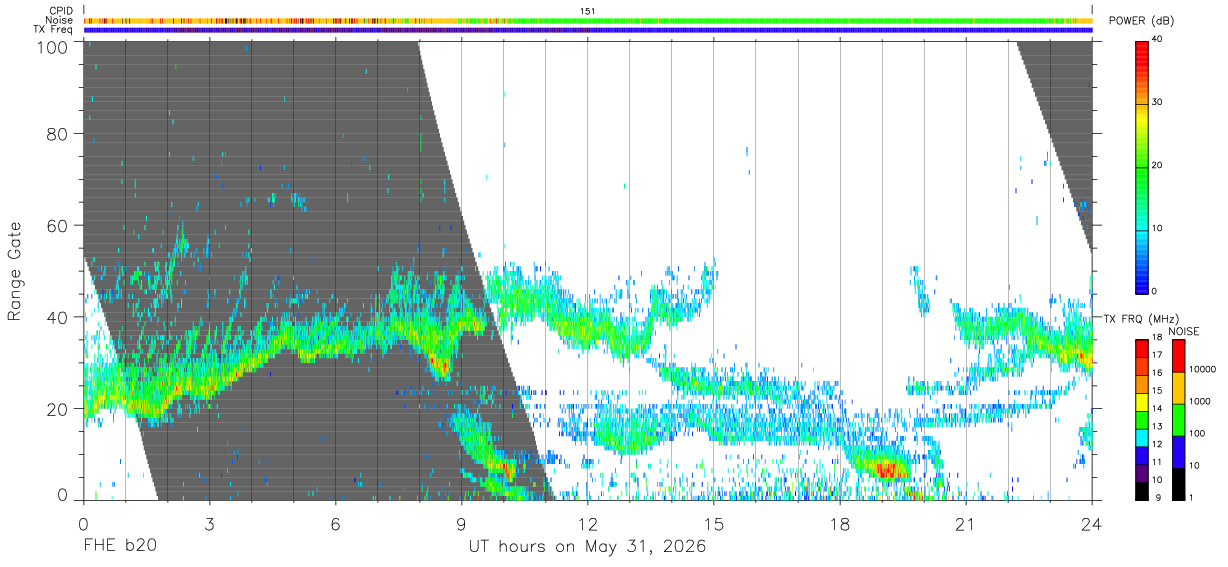Click the 17 label on the TX frequency legend

pos(1157,355)
